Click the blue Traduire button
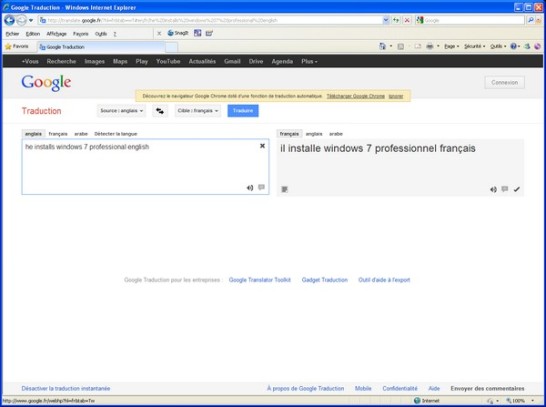This screenshot has height=407, width=546. click(x=243, y=111)
